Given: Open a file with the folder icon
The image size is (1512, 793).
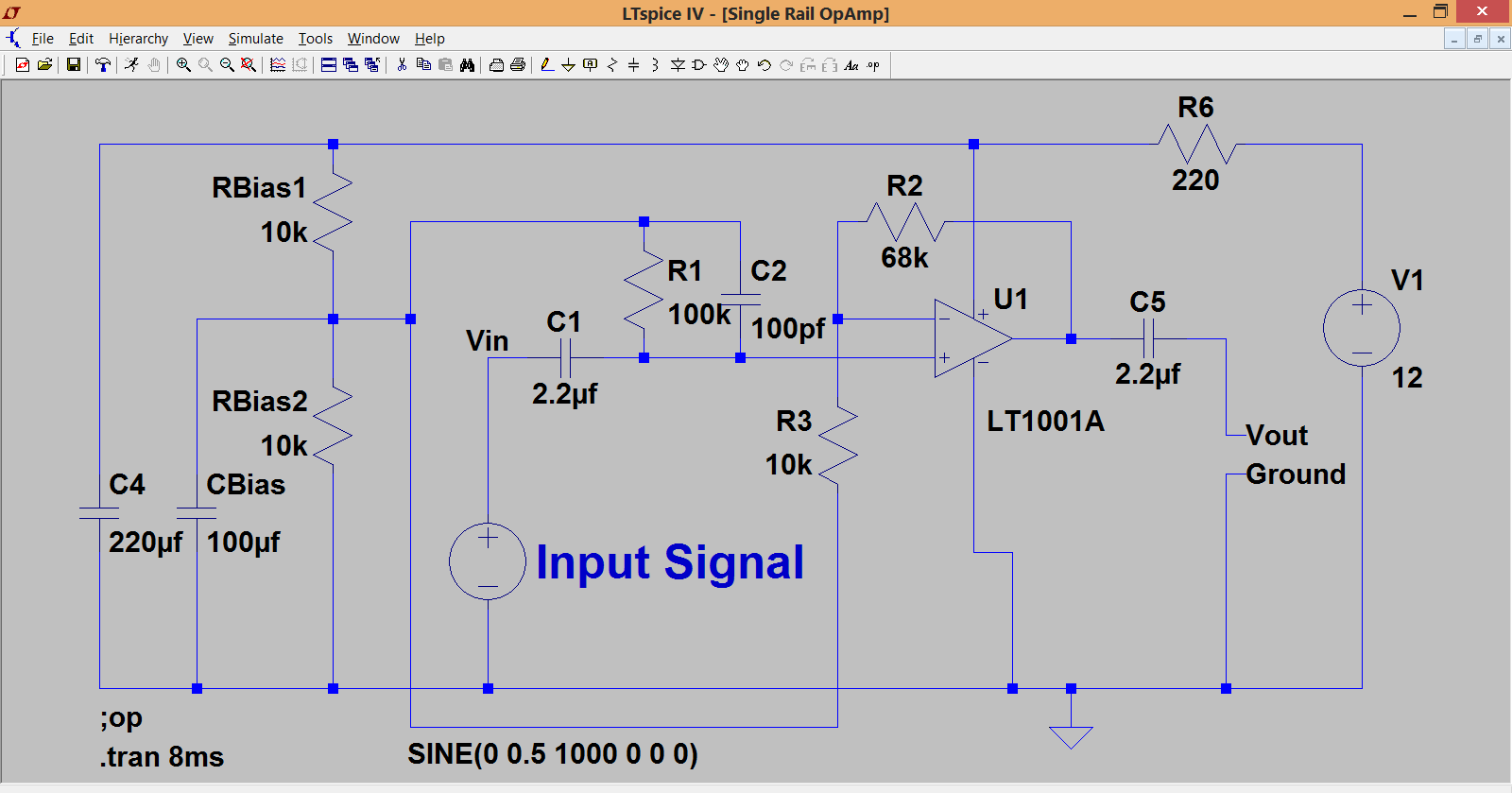Looking at the screenshot, I should pyautogui.click(x=44, y=65).
